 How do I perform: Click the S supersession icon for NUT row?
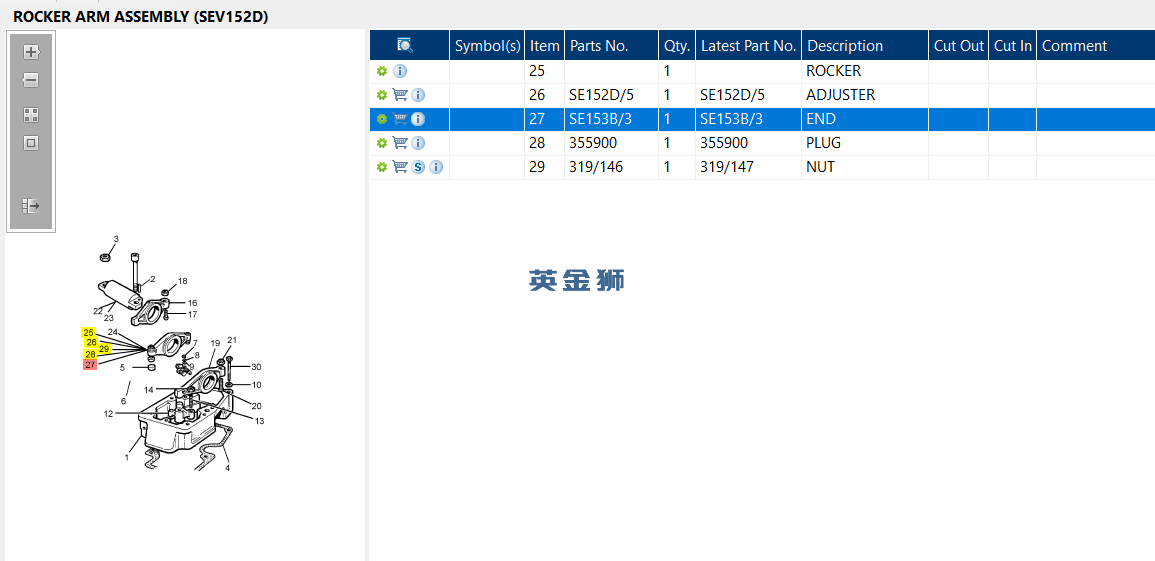pos(418,167)
